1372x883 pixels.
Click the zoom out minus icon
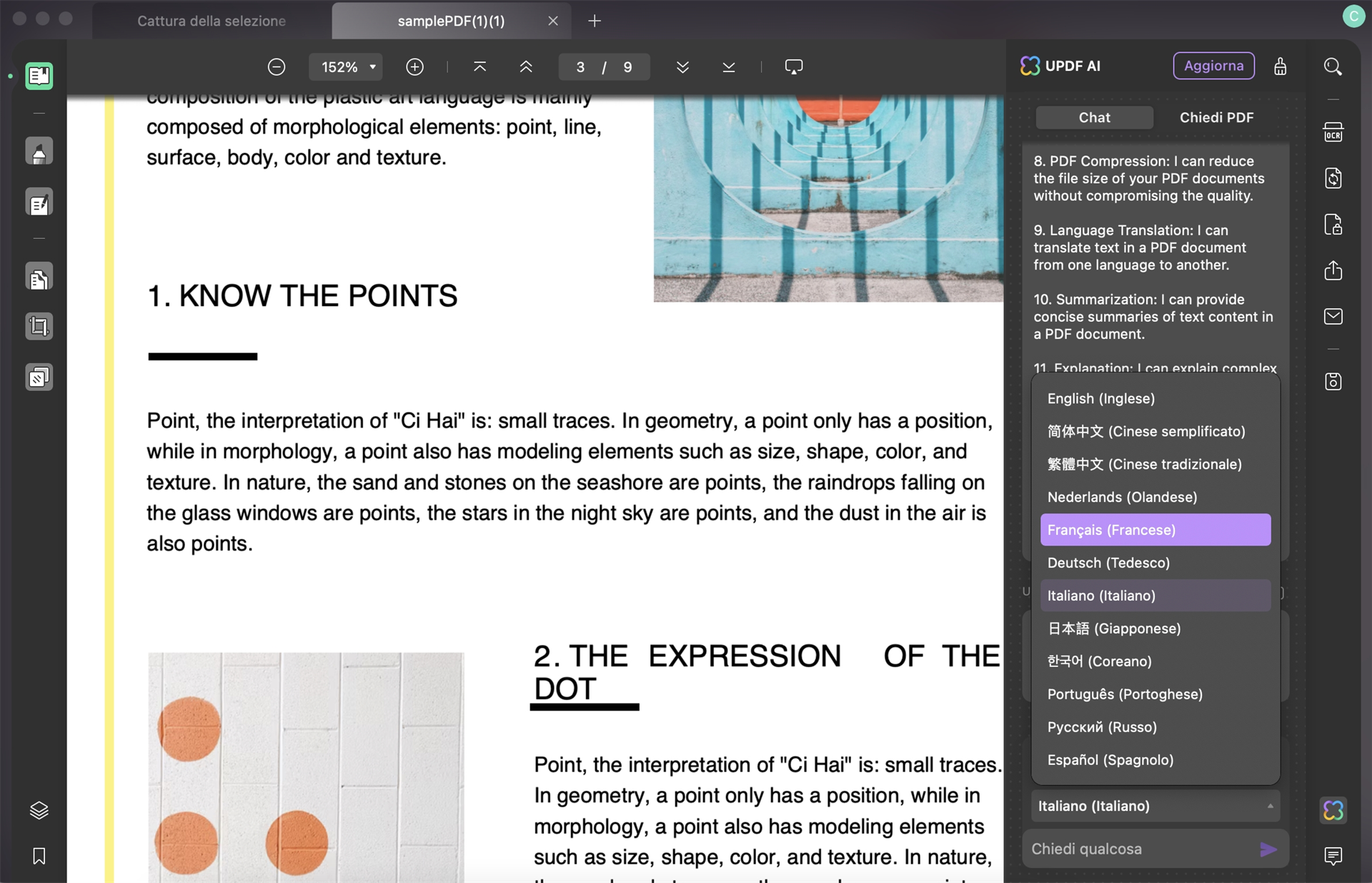tap(277, 66)
